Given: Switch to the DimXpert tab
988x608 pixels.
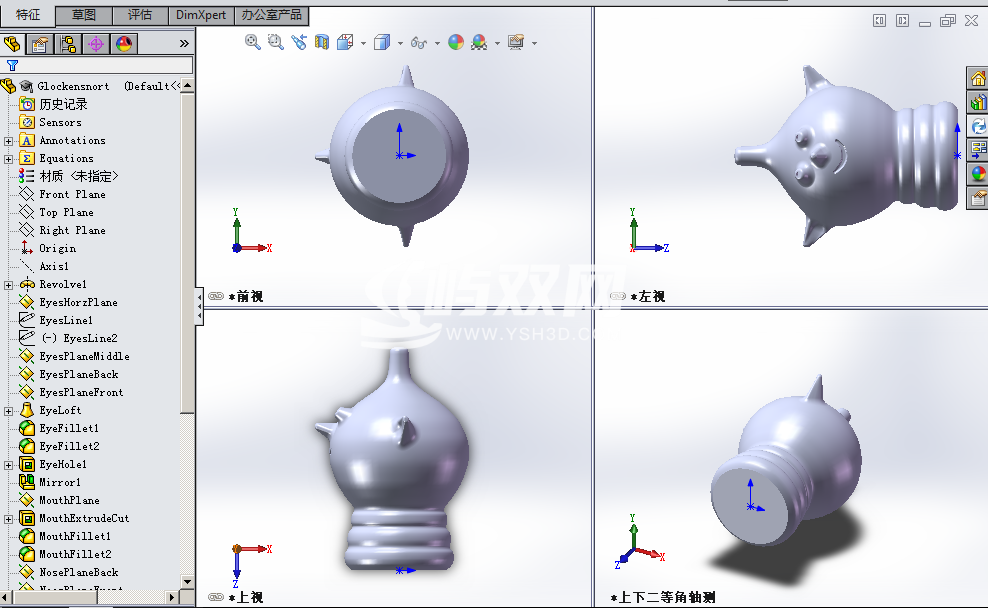Looking at the screenshot, I should tap(201, 15).
